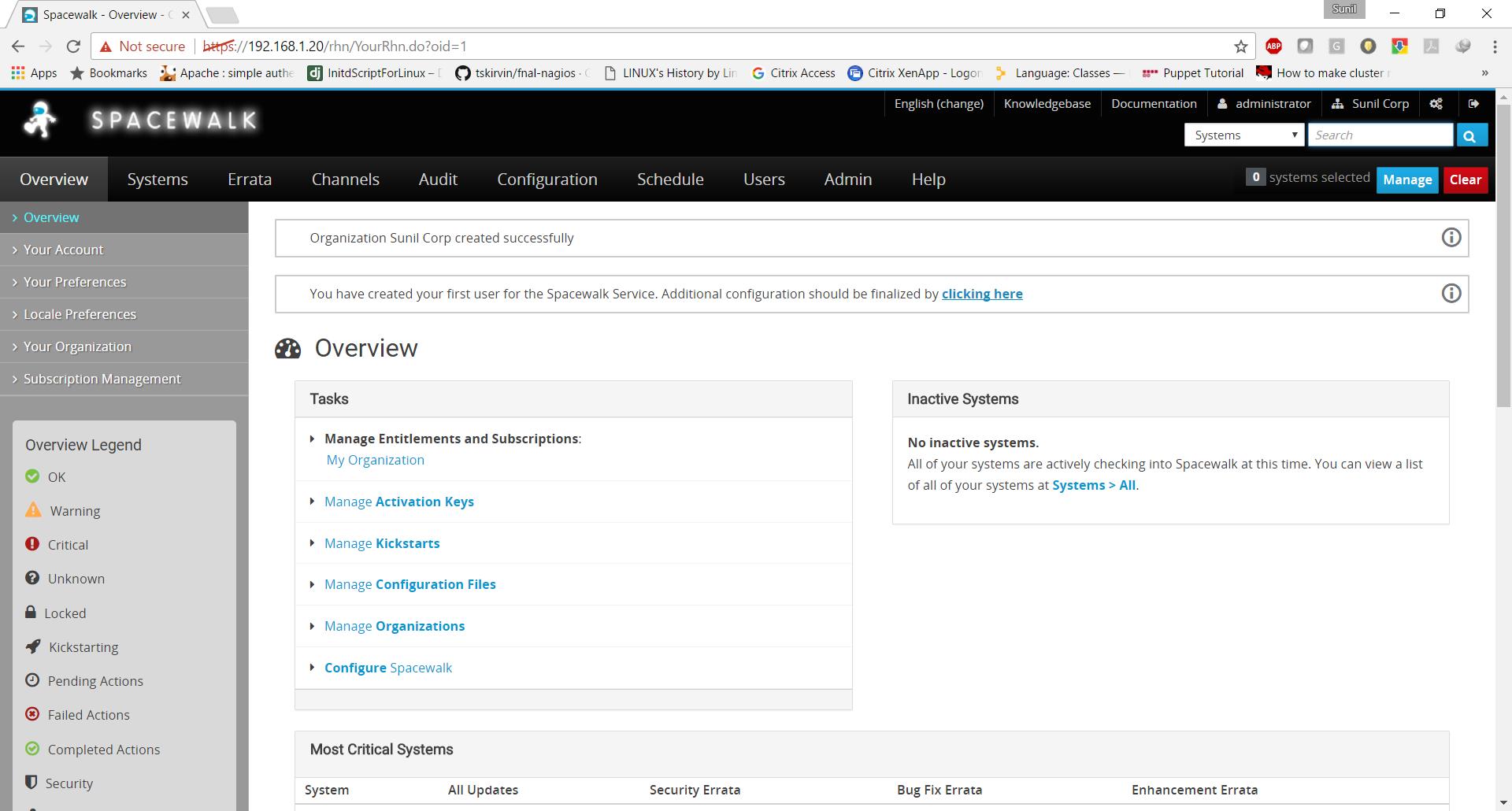Click the Documentation link
The height and width of the screenshot is (811, 1512).
[x=1154, y=104]
